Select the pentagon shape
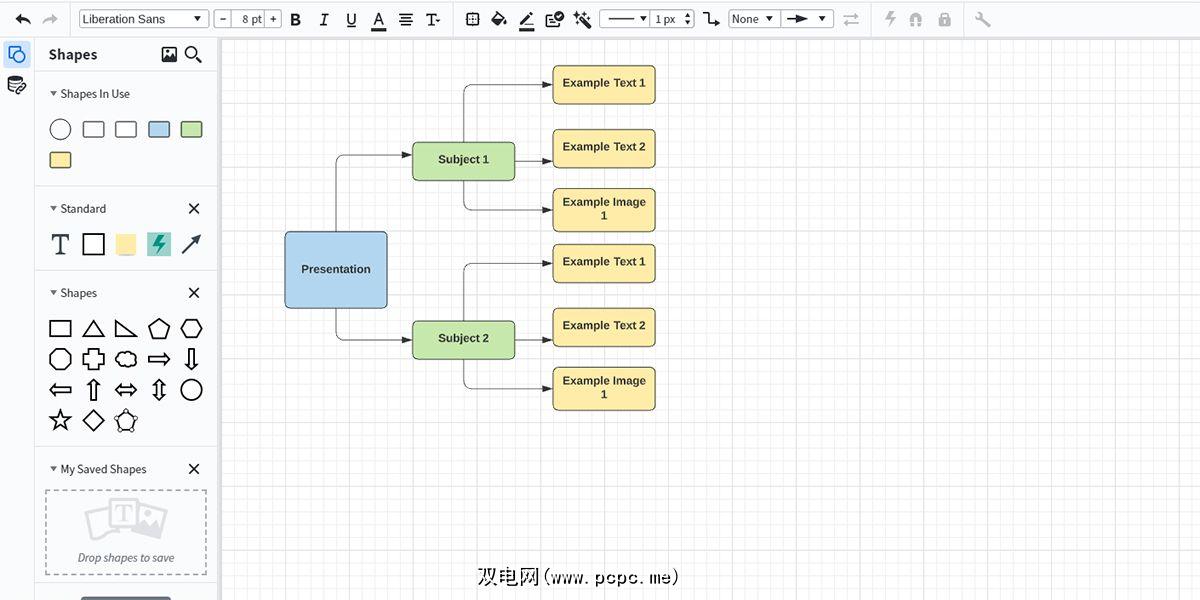Viewport: 1200px width, 600px height. [159, 328]
